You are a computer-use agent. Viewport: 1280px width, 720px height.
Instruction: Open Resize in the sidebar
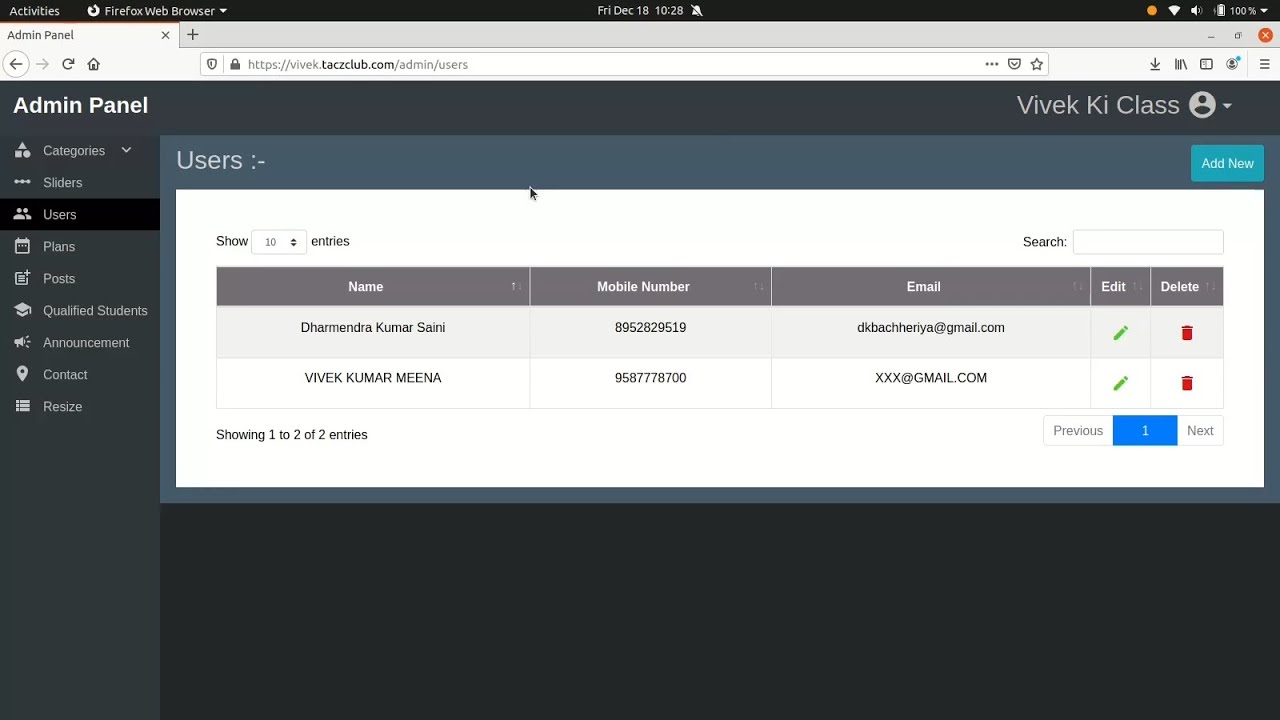click(80, 407)
